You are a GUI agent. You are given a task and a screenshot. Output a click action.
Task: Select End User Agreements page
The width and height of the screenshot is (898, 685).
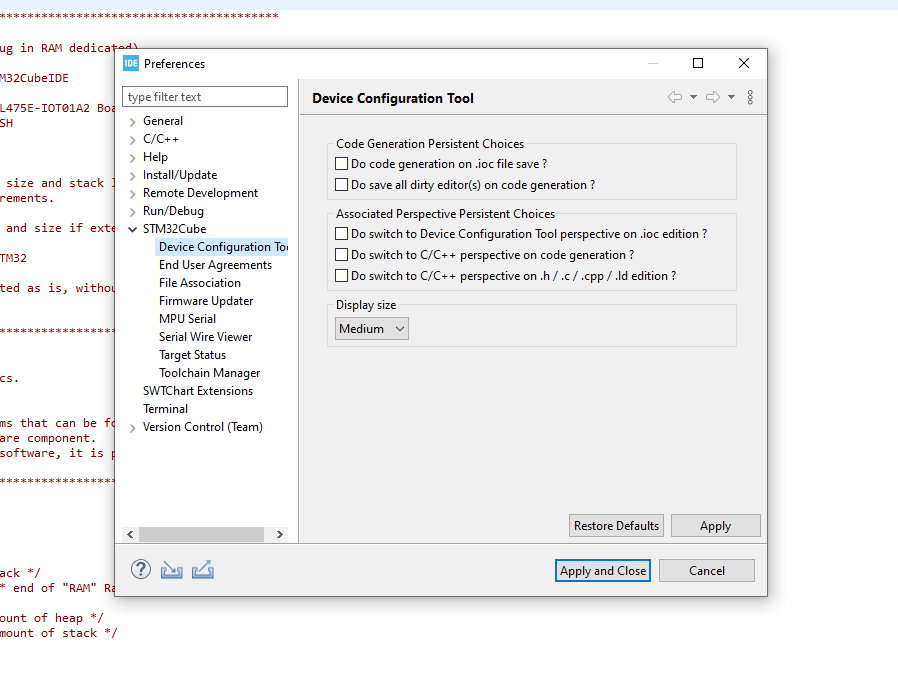pyautogui.click(x=215, y=265)
